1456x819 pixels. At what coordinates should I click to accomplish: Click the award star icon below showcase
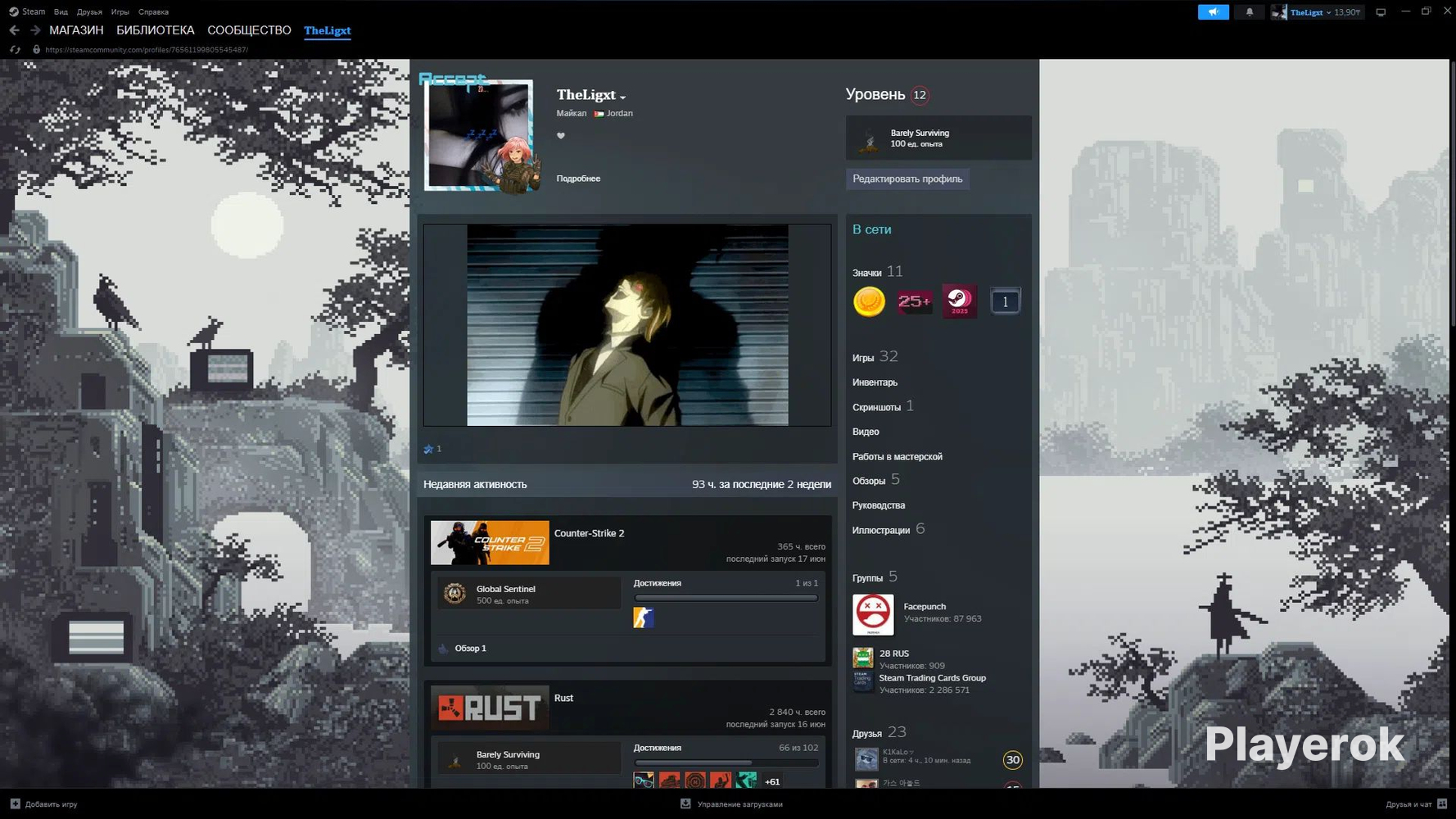pyautogui.click(x=428, y=449)
